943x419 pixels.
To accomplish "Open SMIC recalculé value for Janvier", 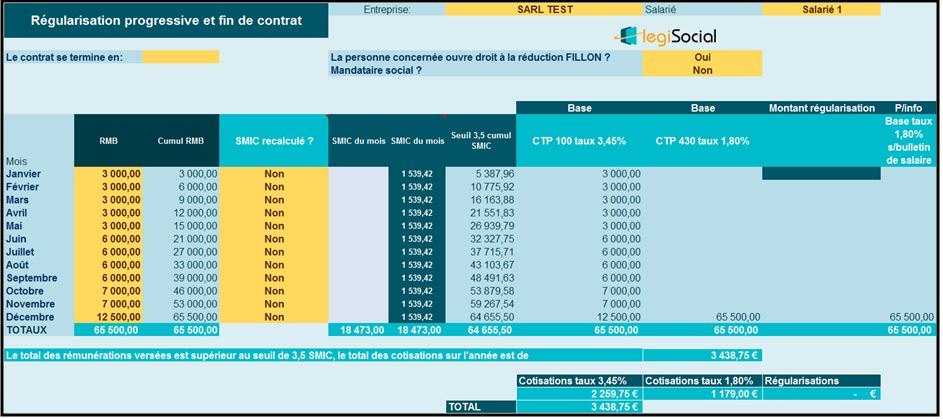I will pyautogui.click(x=274, y=174).
